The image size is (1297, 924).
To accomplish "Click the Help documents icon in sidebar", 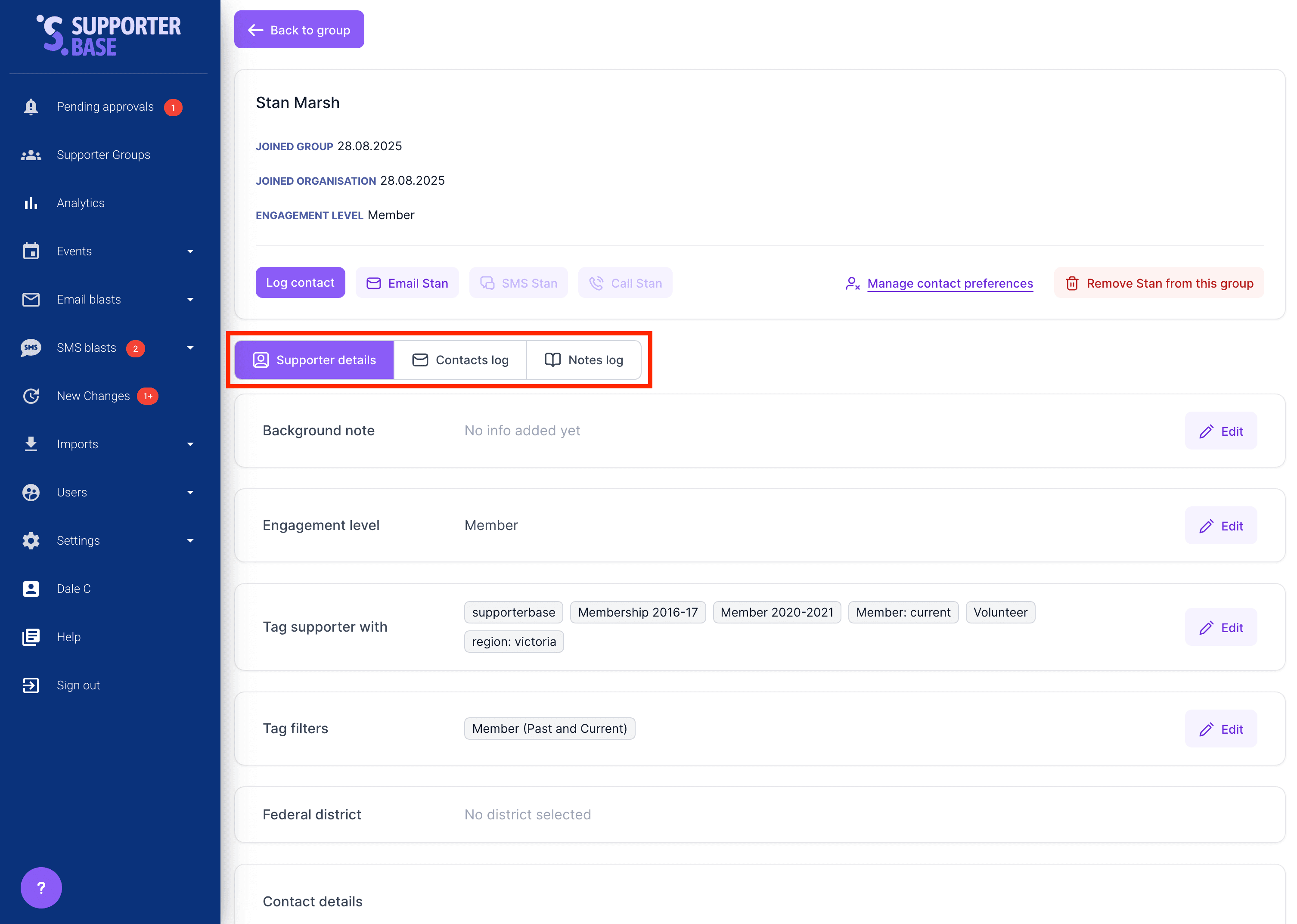I will 31,637.
